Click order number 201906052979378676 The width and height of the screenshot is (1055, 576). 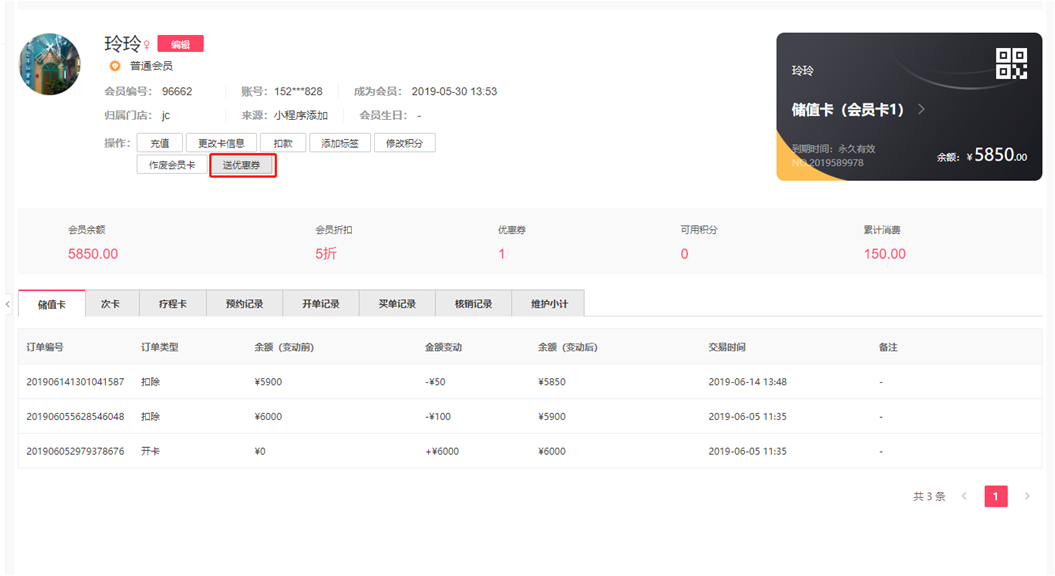point(75,452)
